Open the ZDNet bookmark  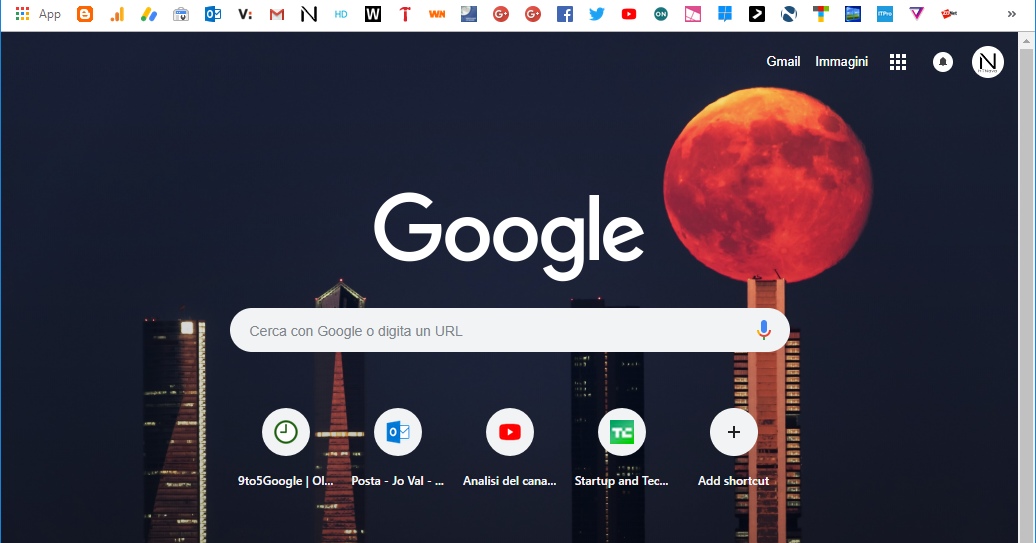949,14
